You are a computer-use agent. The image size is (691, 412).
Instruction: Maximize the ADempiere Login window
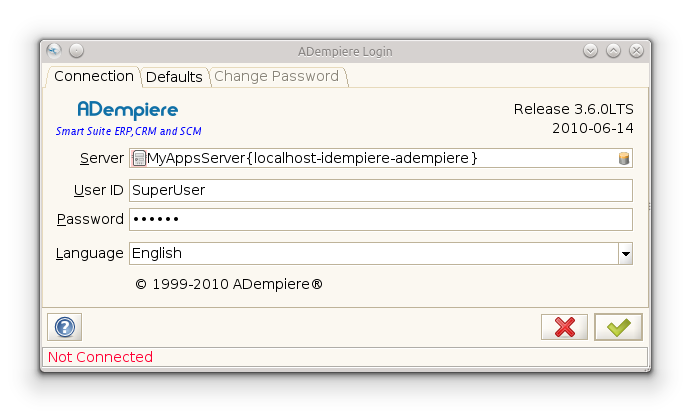point(613,51)
